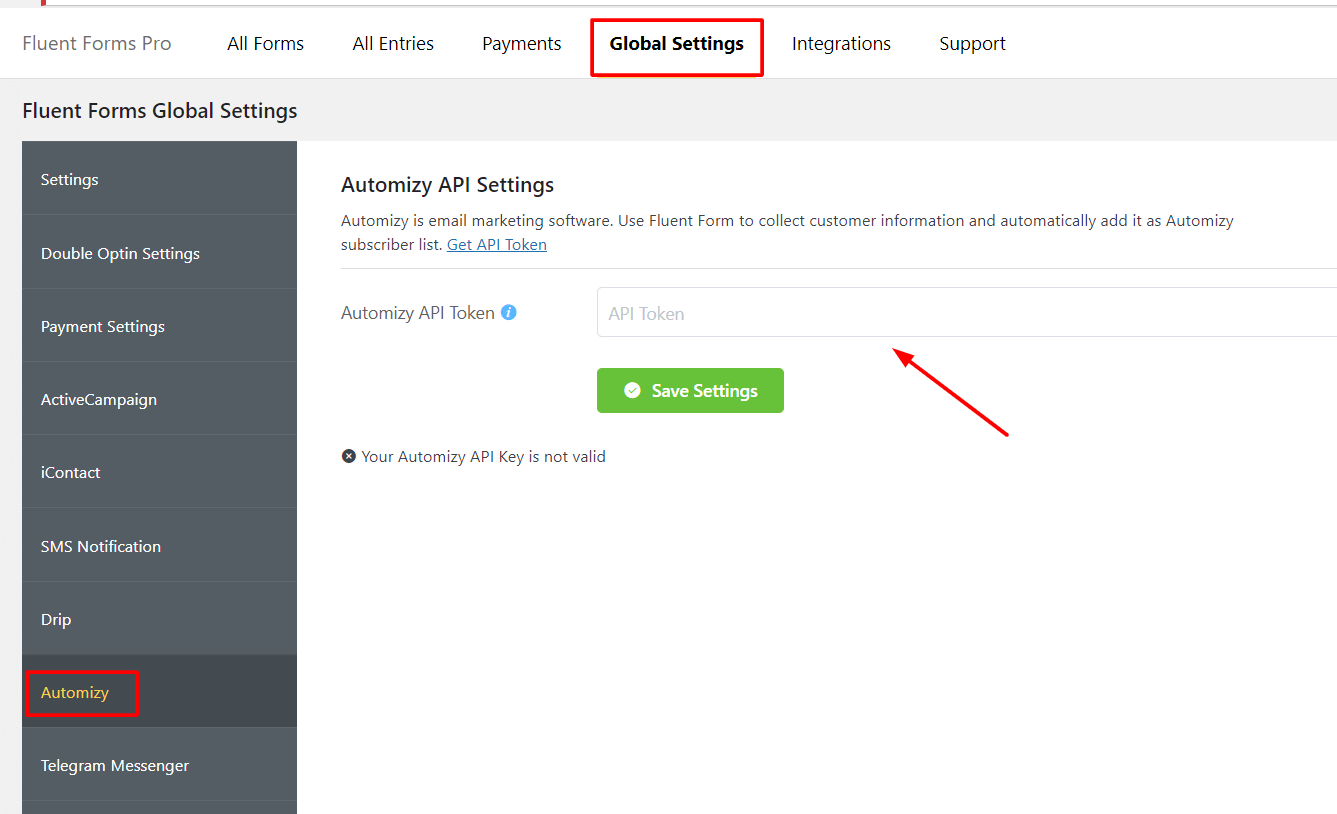The width and height of the screenshot is (1337, 814).
Task: Go to the Payments tab
Action: [x=522, y=44]
